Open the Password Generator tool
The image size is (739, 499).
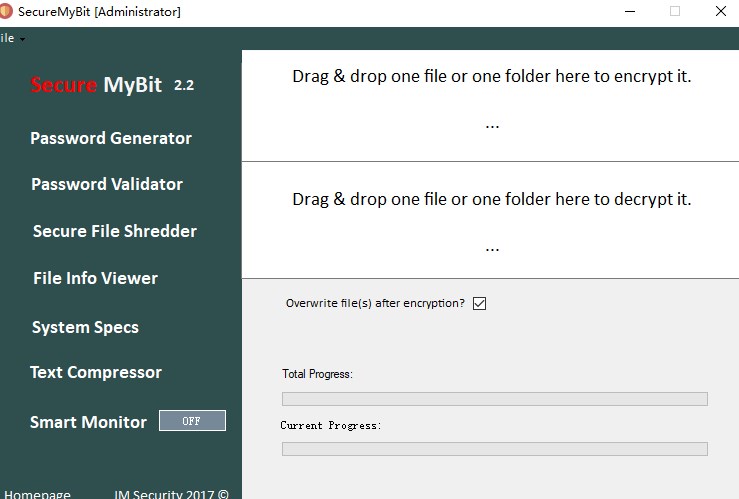coord(111,138)
